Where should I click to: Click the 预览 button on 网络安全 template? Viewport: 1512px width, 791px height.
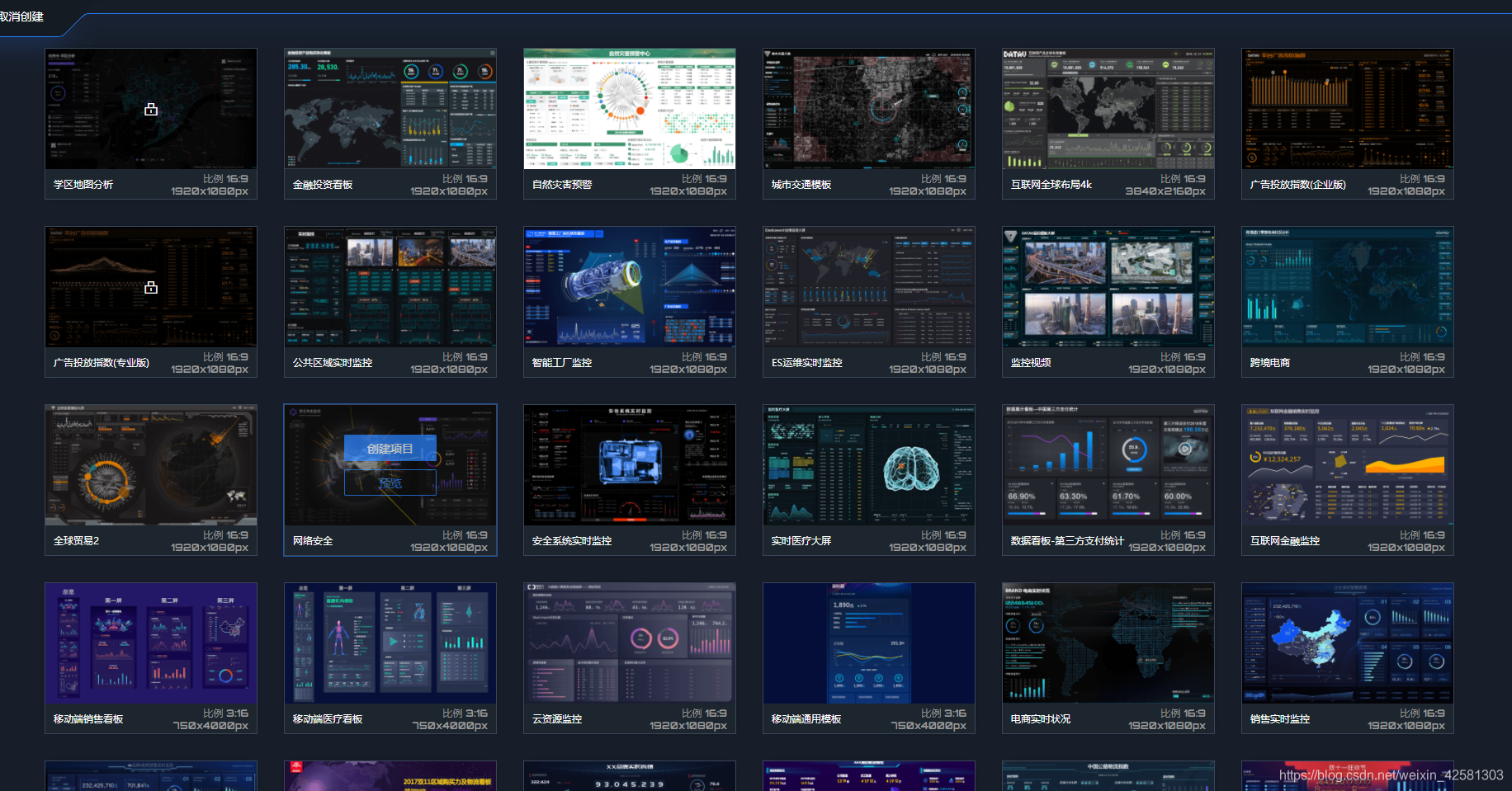click(390, 483)
